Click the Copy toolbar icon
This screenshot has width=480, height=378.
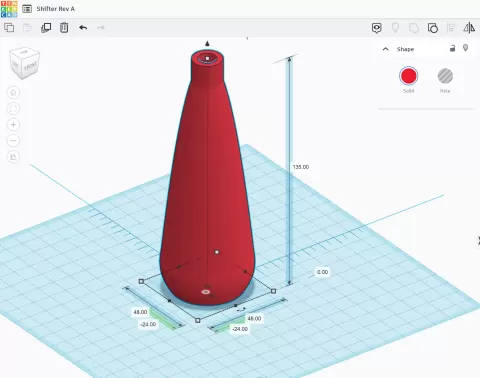click(9, 28)
